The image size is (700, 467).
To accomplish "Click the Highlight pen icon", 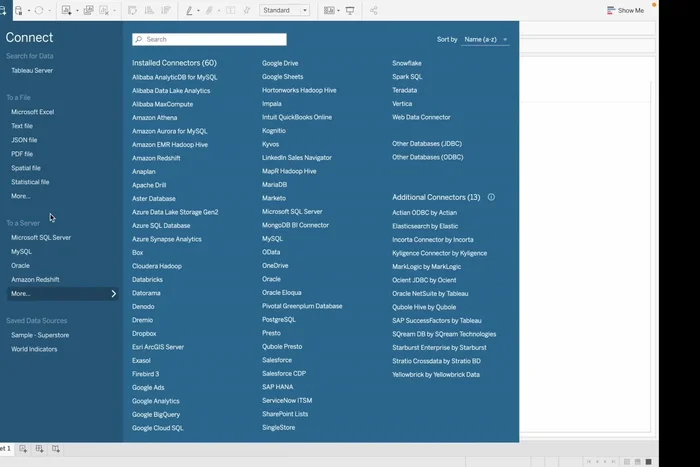I will (189, 10).
